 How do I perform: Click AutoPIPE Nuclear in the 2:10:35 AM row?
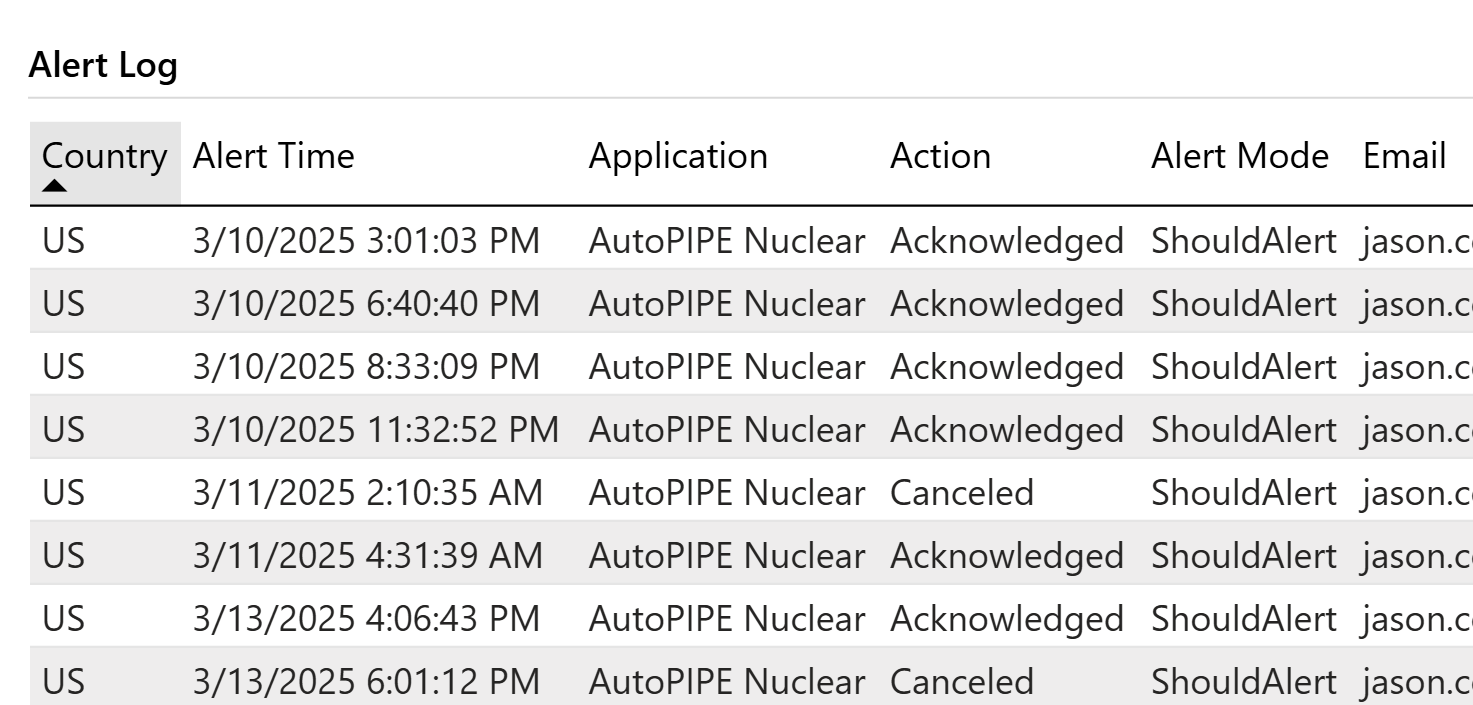click(x=726, y=492)
